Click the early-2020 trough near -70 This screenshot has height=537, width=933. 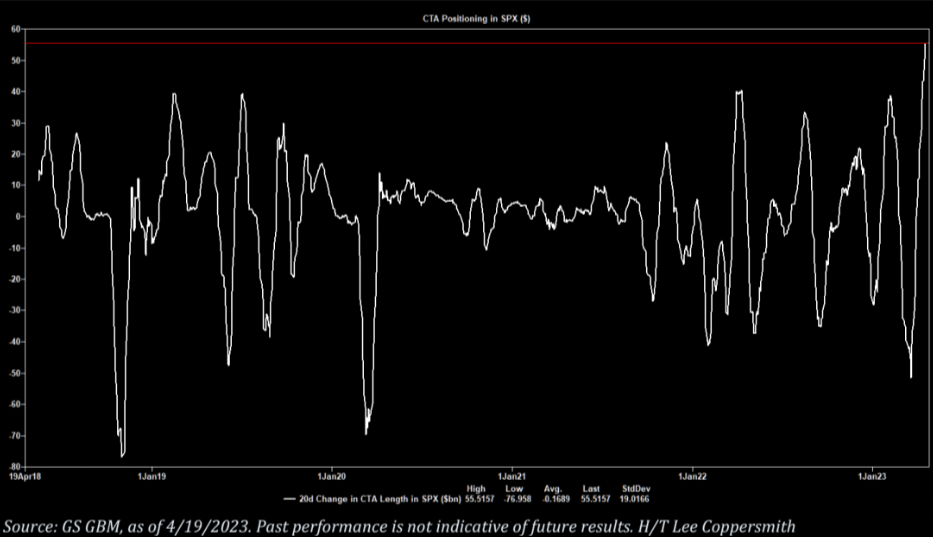[366, 433]
